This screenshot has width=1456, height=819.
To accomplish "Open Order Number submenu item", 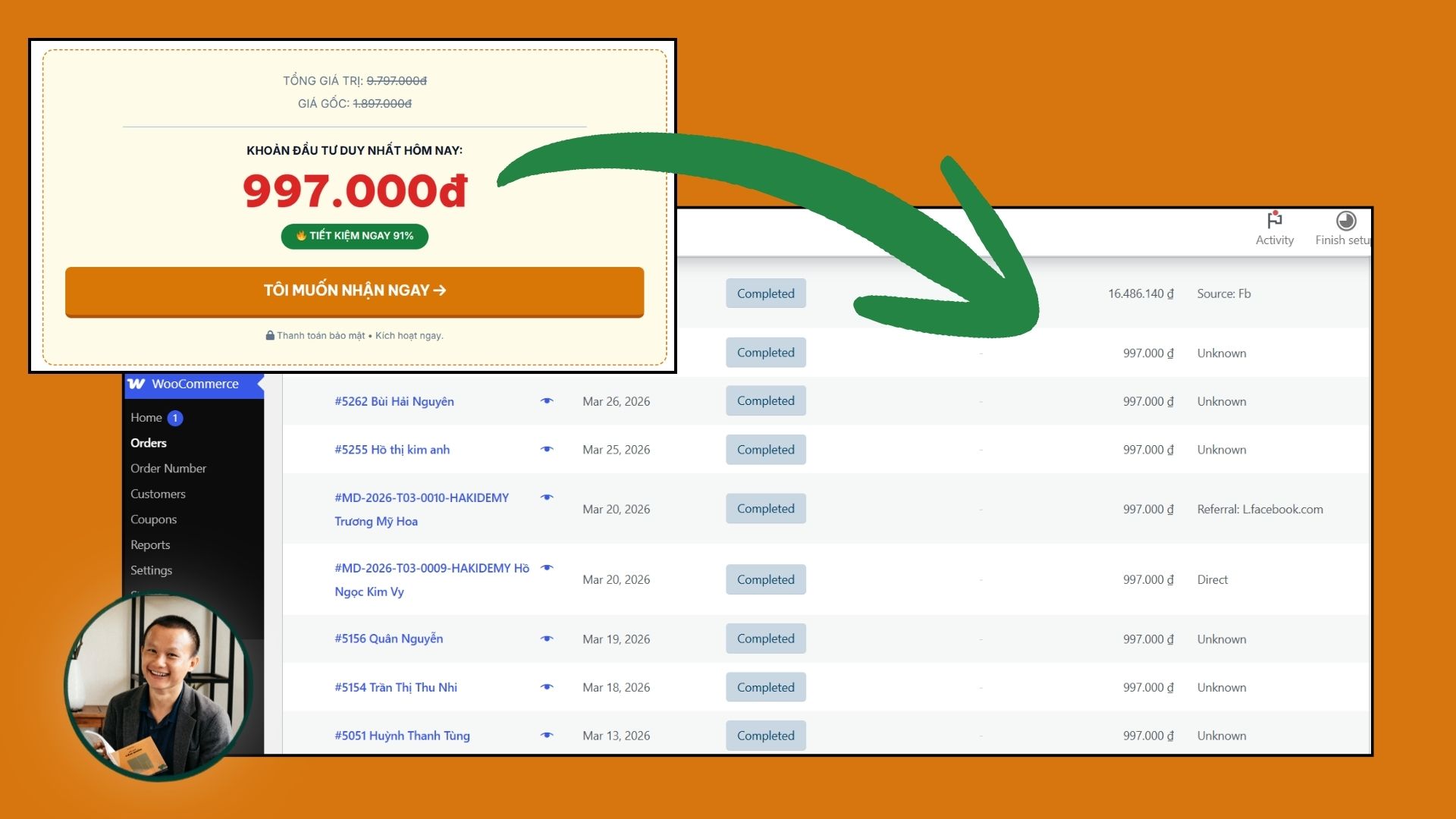I will tap(168, 469).
